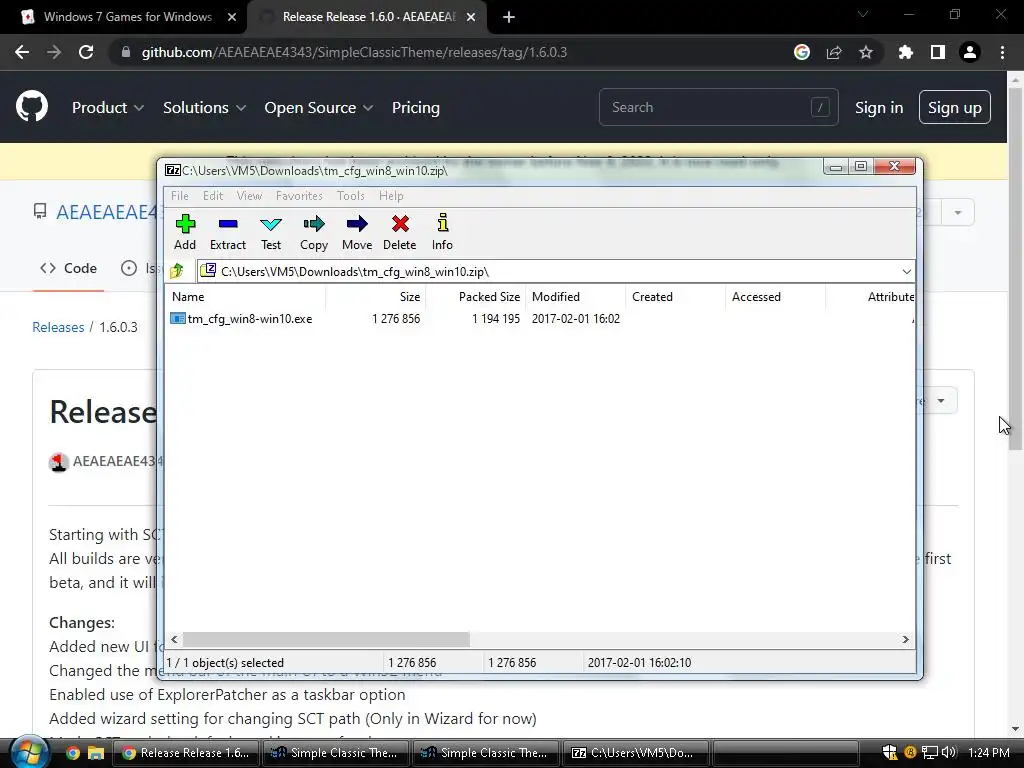Expand the Open Source dropdown on GitHub

pos(319,108)
